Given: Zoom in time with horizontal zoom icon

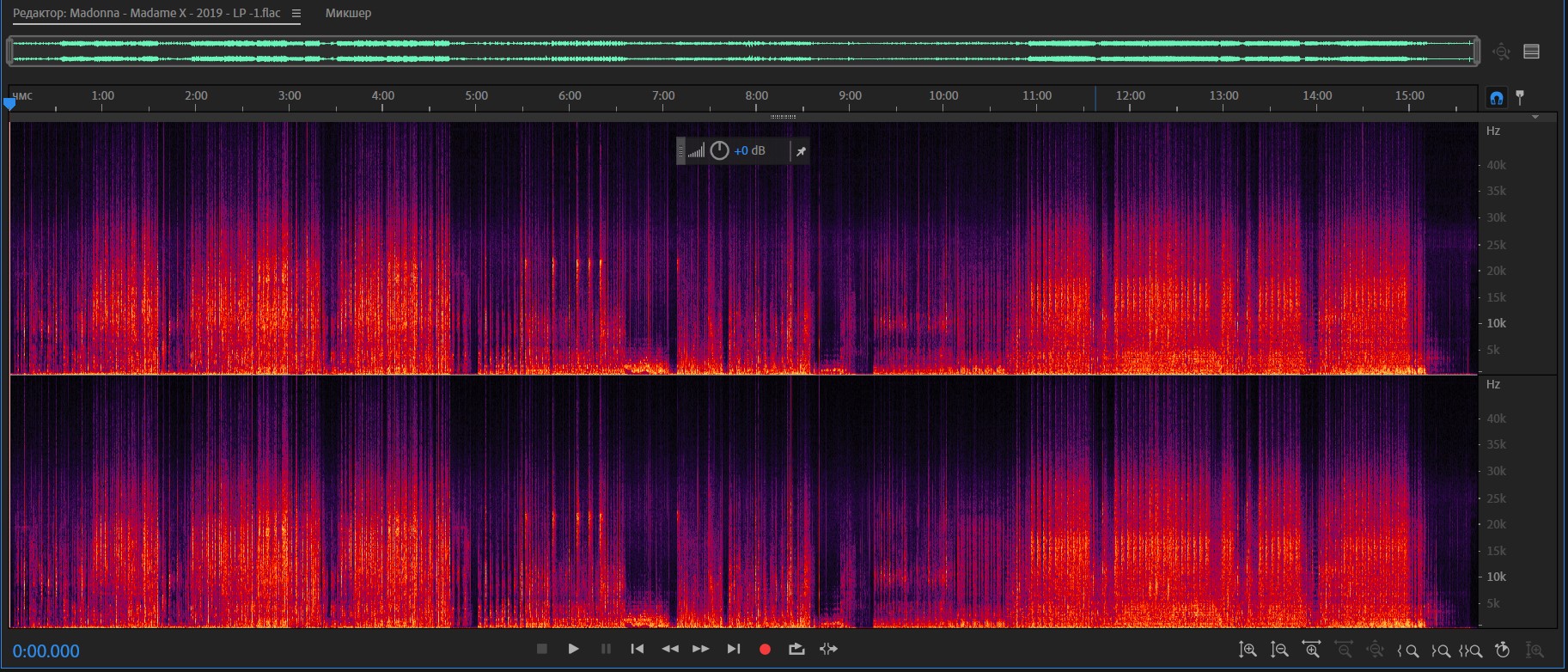Looking at the screenshot, I should point(1311,651).
